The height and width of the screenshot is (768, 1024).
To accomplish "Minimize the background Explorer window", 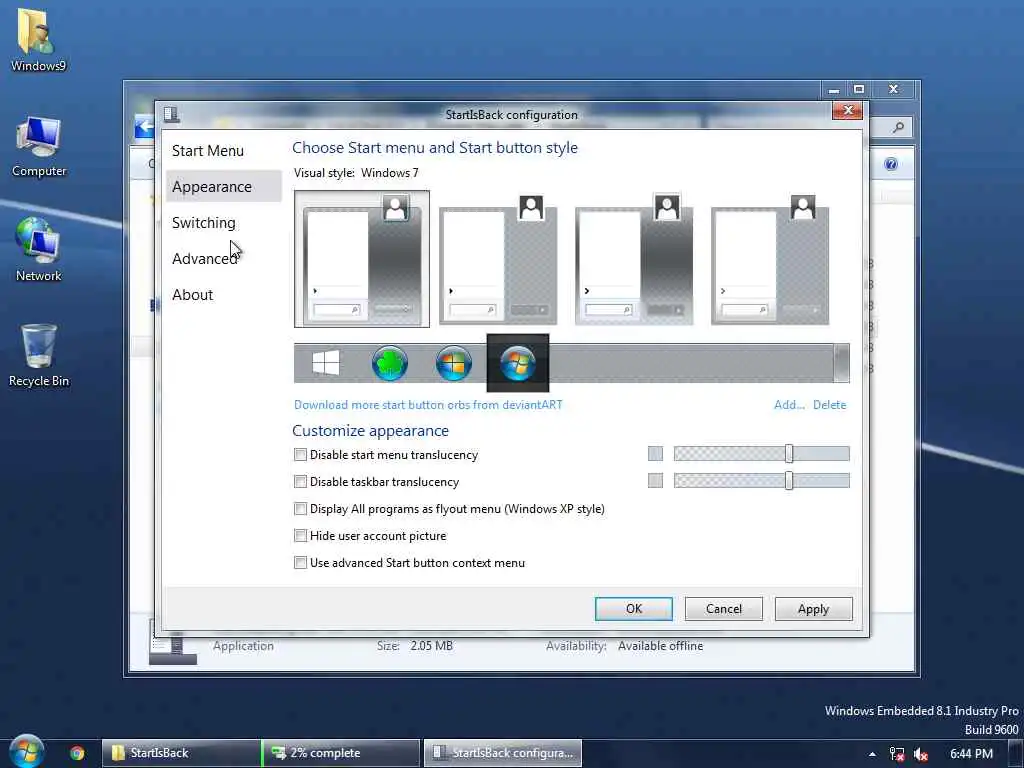I will pos(834,89).
